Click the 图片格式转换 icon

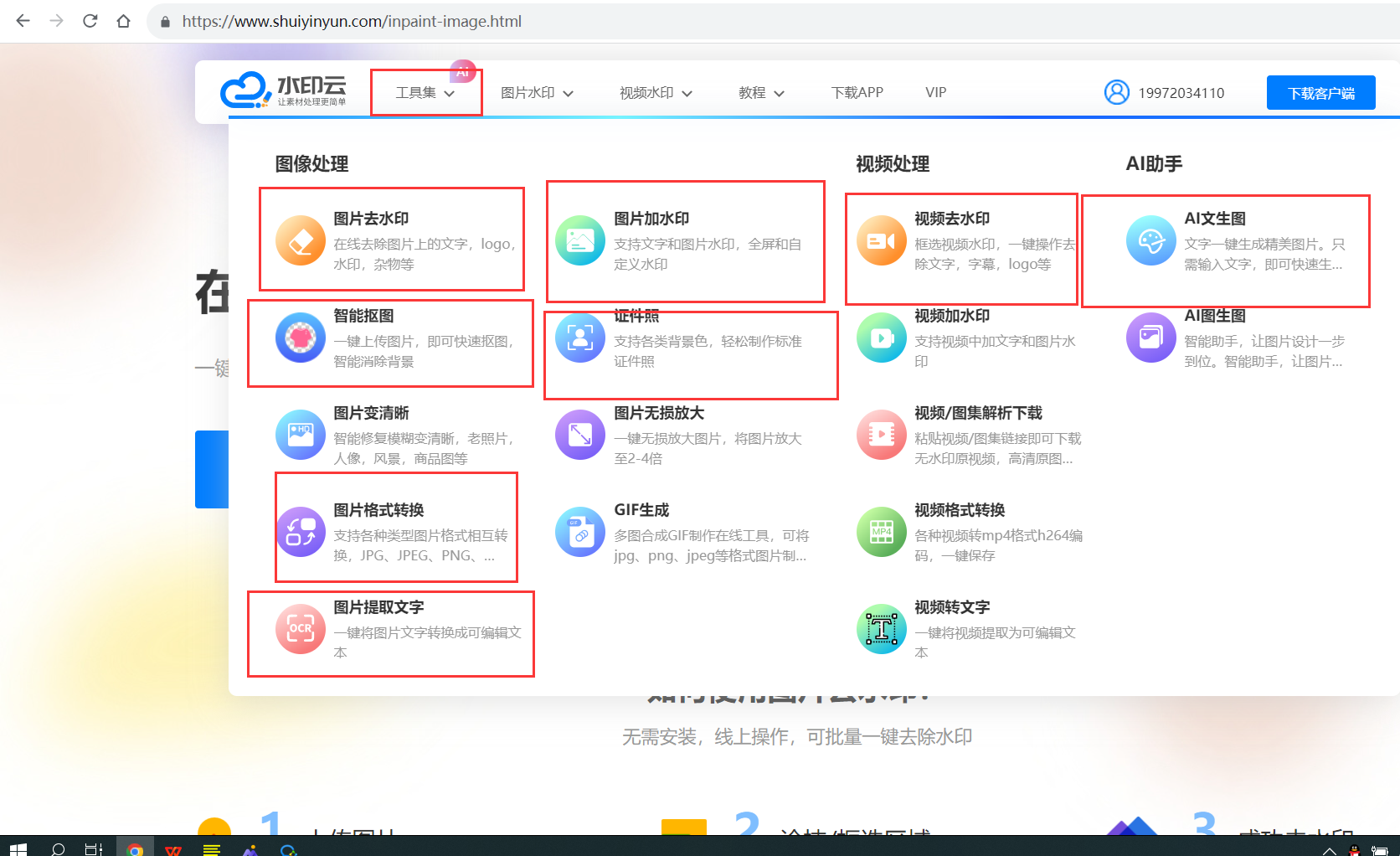point(301,532)
